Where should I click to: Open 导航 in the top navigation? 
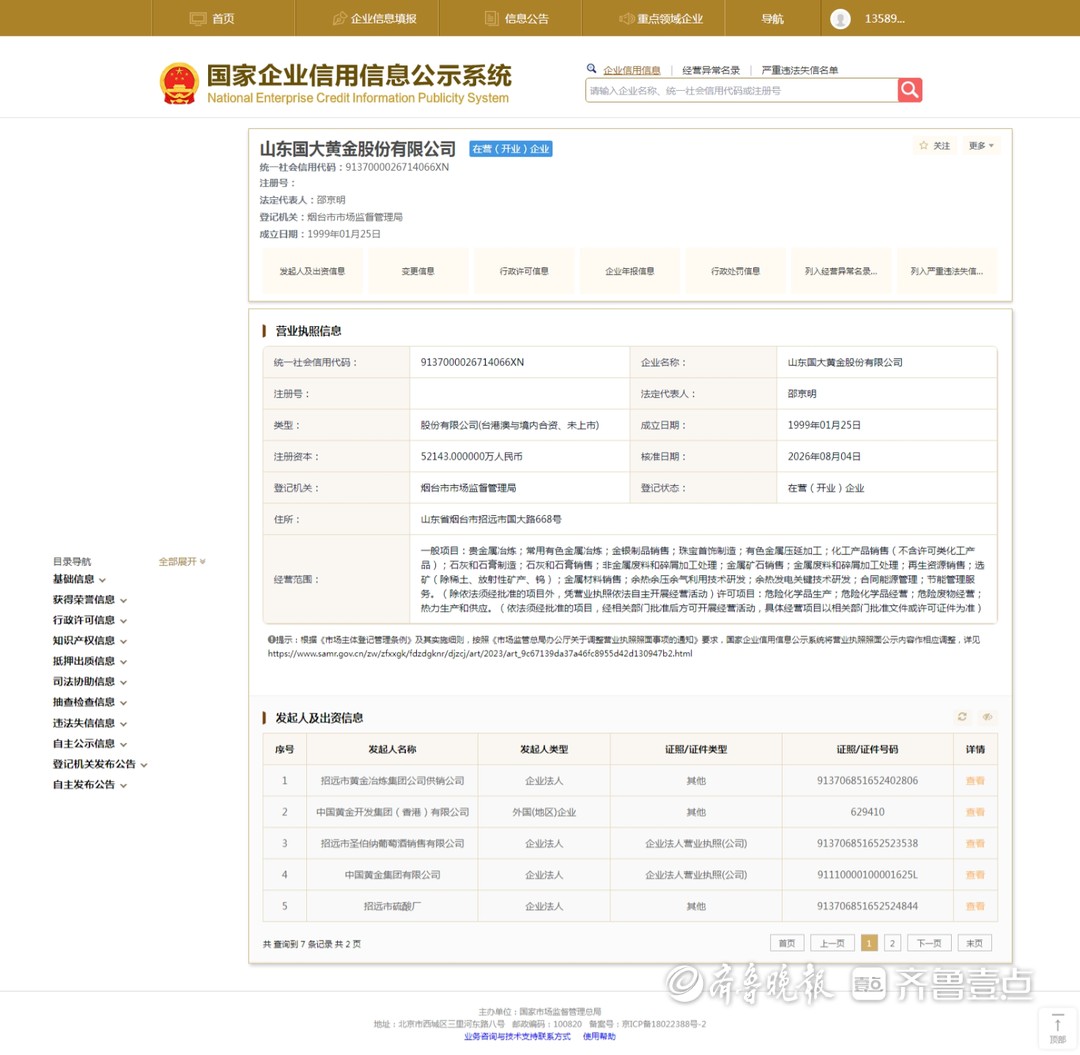[772, 19]
